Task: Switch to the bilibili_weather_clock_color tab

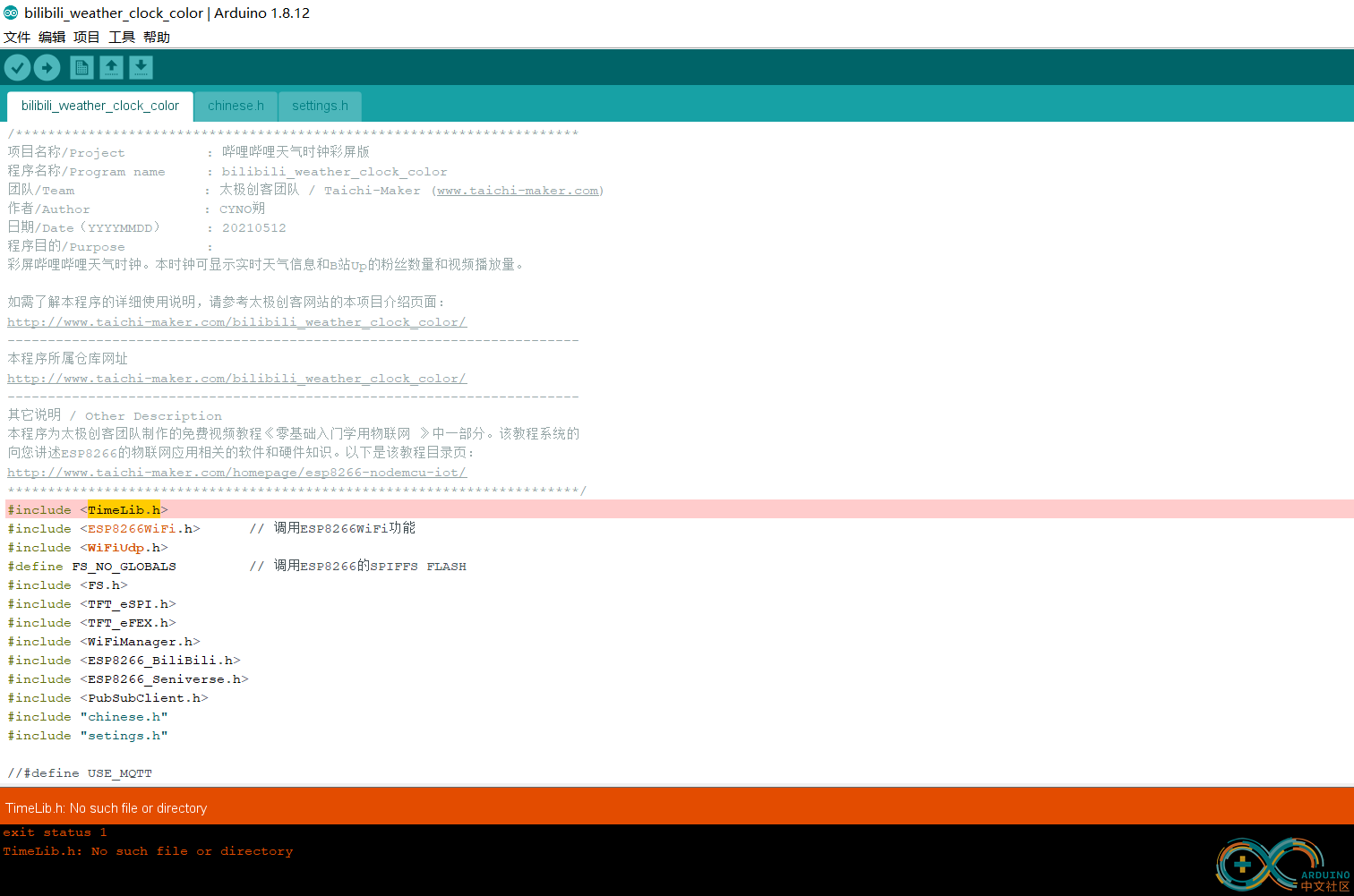Action: tap(100, 106)
